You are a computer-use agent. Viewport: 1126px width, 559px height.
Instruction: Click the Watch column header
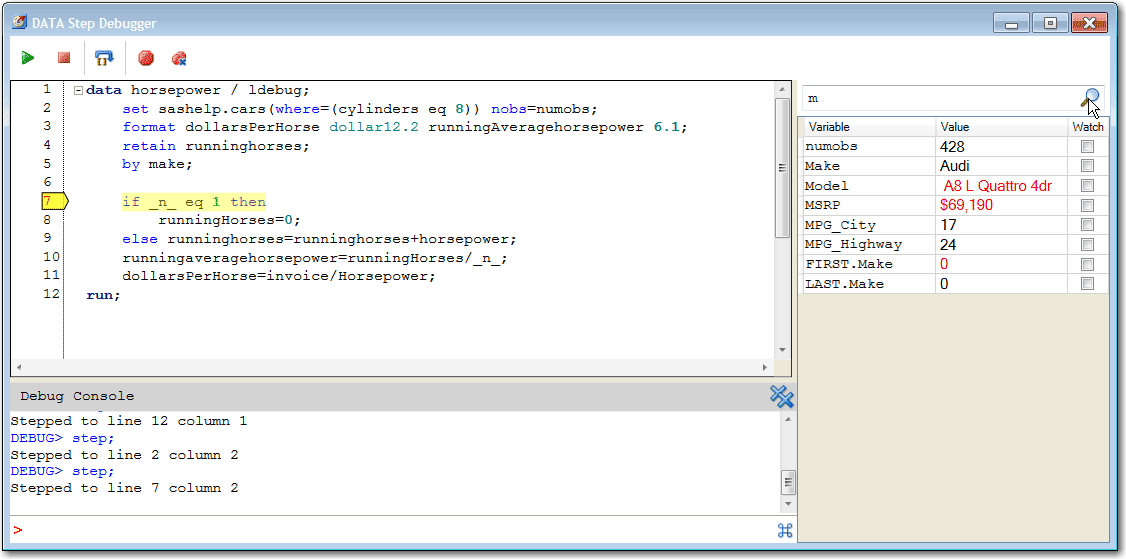[x=1087, y=127]
